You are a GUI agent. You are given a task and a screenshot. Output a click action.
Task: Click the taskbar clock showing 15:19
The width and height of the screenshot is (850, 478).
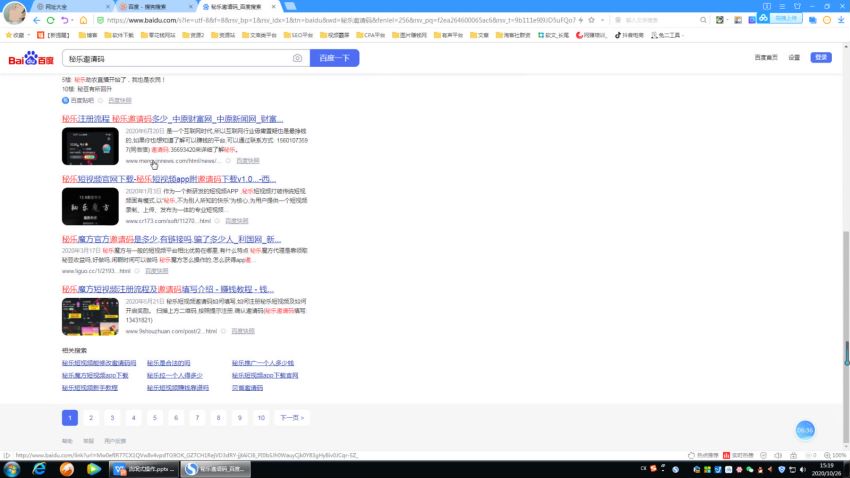(x=827, y=469)
